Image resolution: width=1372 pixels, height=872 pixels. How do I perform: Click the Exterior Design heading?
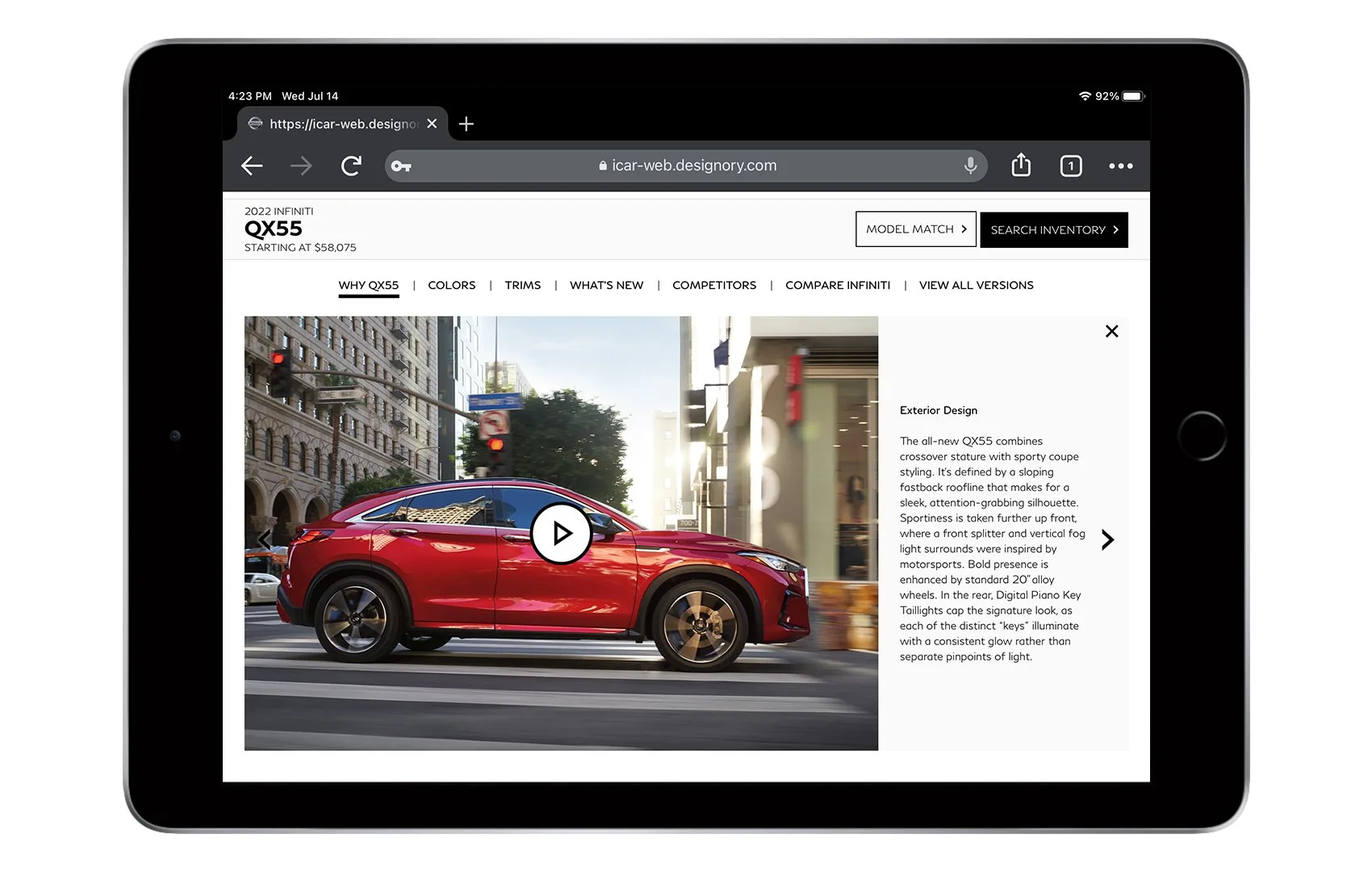(x=939, y=410)
